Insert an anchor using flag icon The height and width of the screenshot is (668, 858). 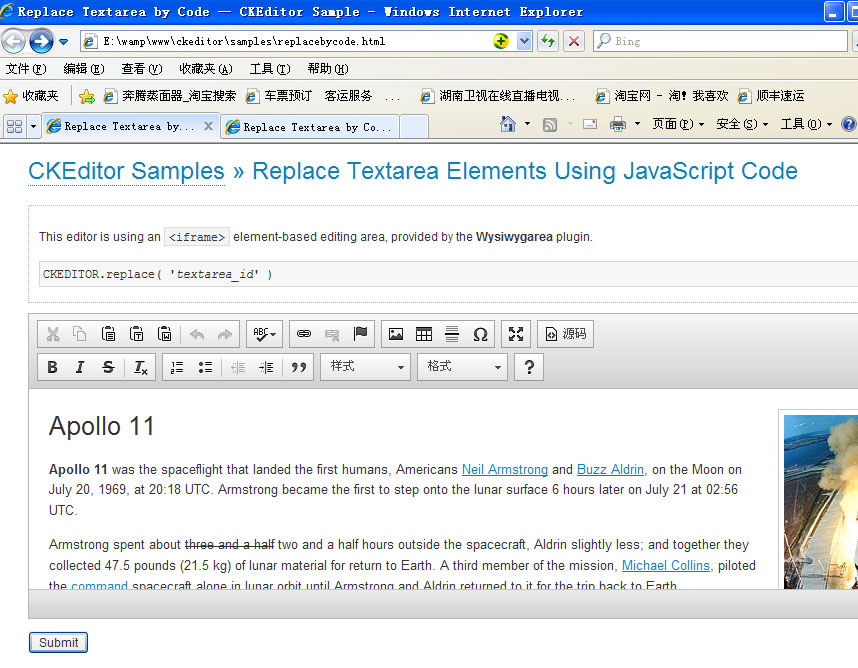pos(361,333)
